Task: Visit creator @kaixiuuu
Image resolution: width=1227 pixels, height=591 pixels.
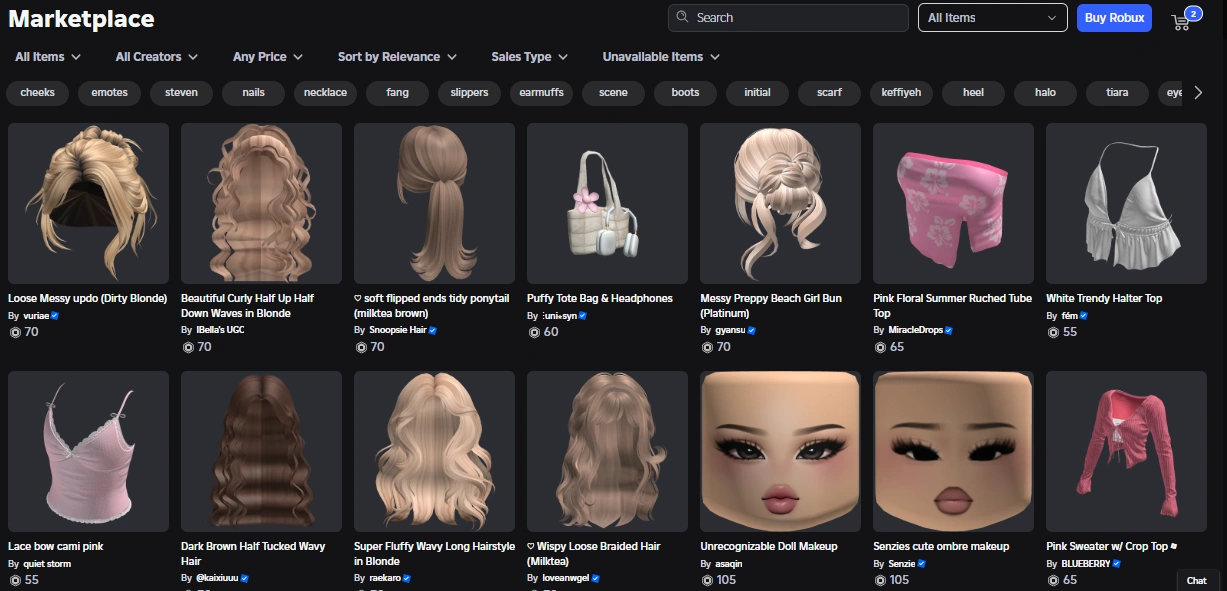Action: tap(216, 578)
